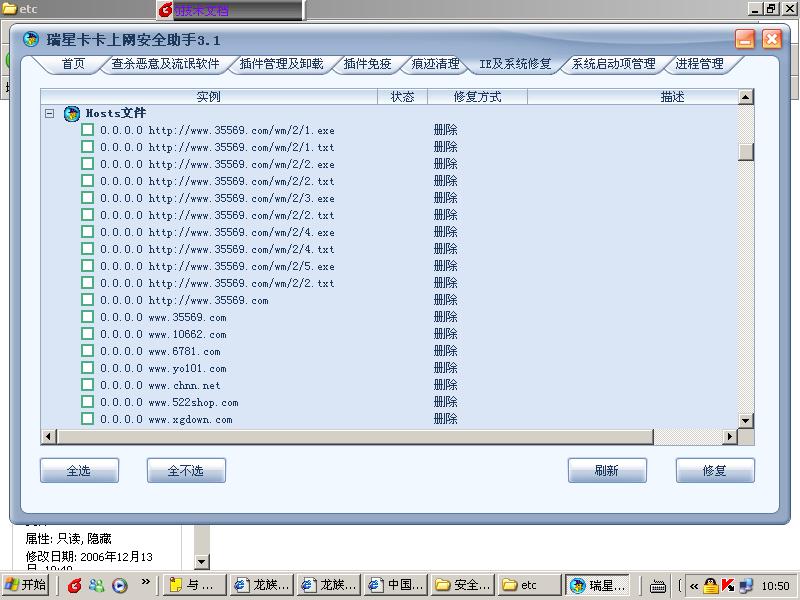Image resolution: width=800 pixels, height=600 pixels.
Task: Click the hosts list scroll right arrow
Action: coord(730,437)
